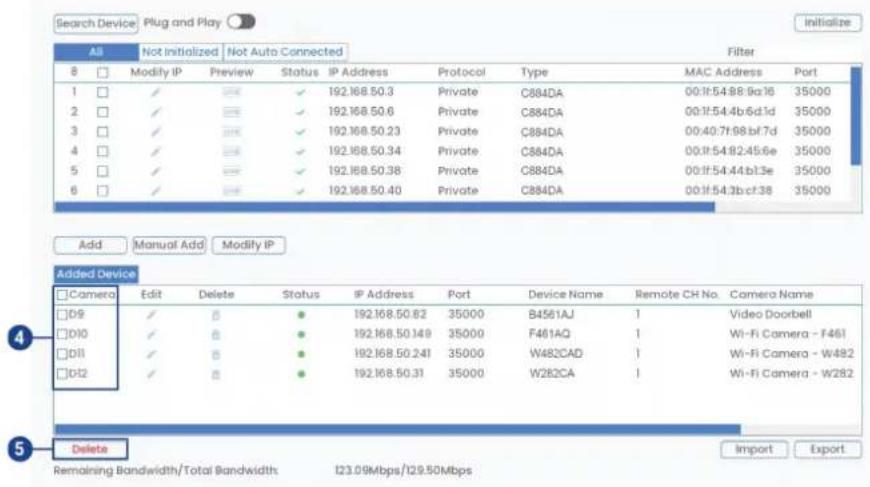This screenshot has height=487, width=870.
Task: Click trash icon for D11 row
Action: (216, 354)
